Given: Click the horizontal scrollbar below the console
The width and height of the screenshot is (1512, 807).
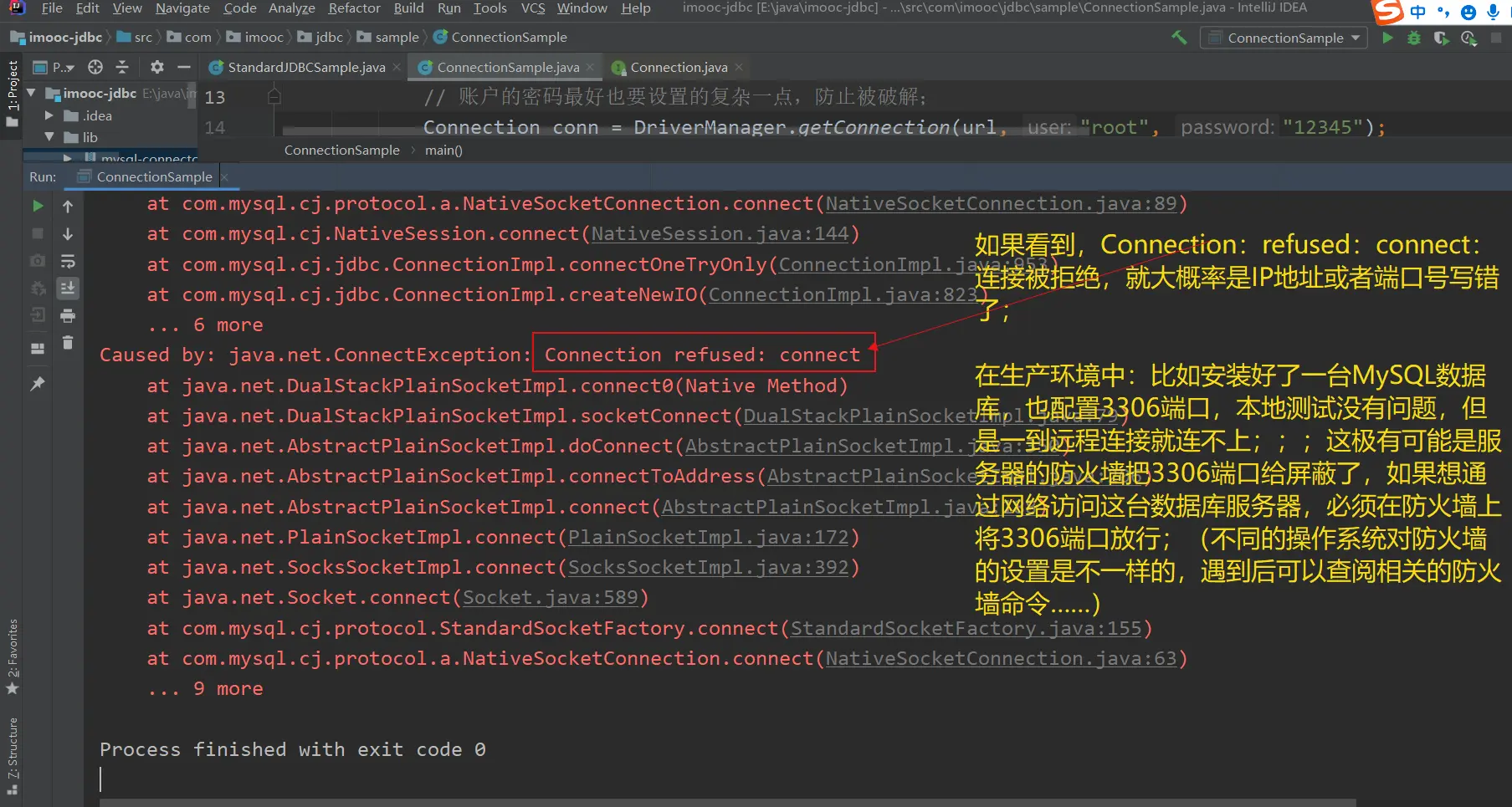Looking at the screenshot, I should click(x=726, y=802).
